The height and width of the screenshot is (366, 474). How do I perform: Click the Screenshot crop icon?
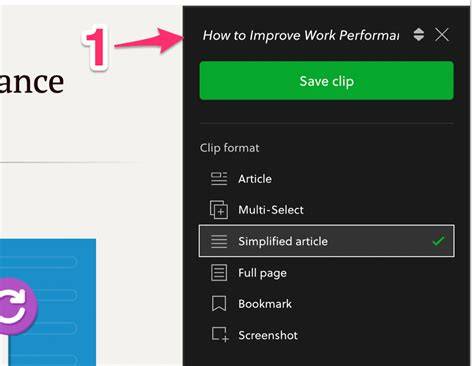220,335
